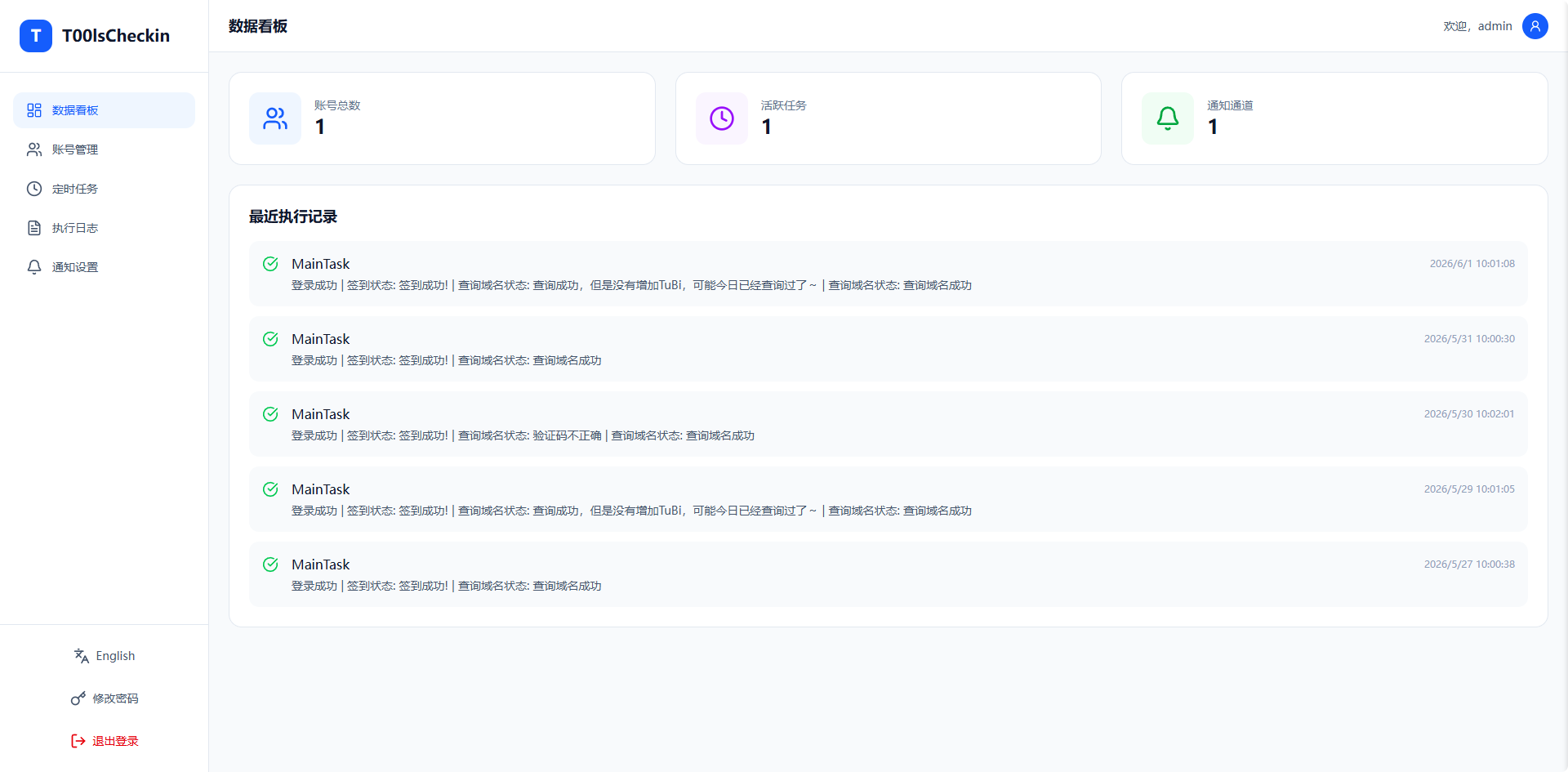The height and width of the screenshot is (772, 1568).
Task: Go to 定时任务 scheduled tasks
Action: tap(104, 189)
